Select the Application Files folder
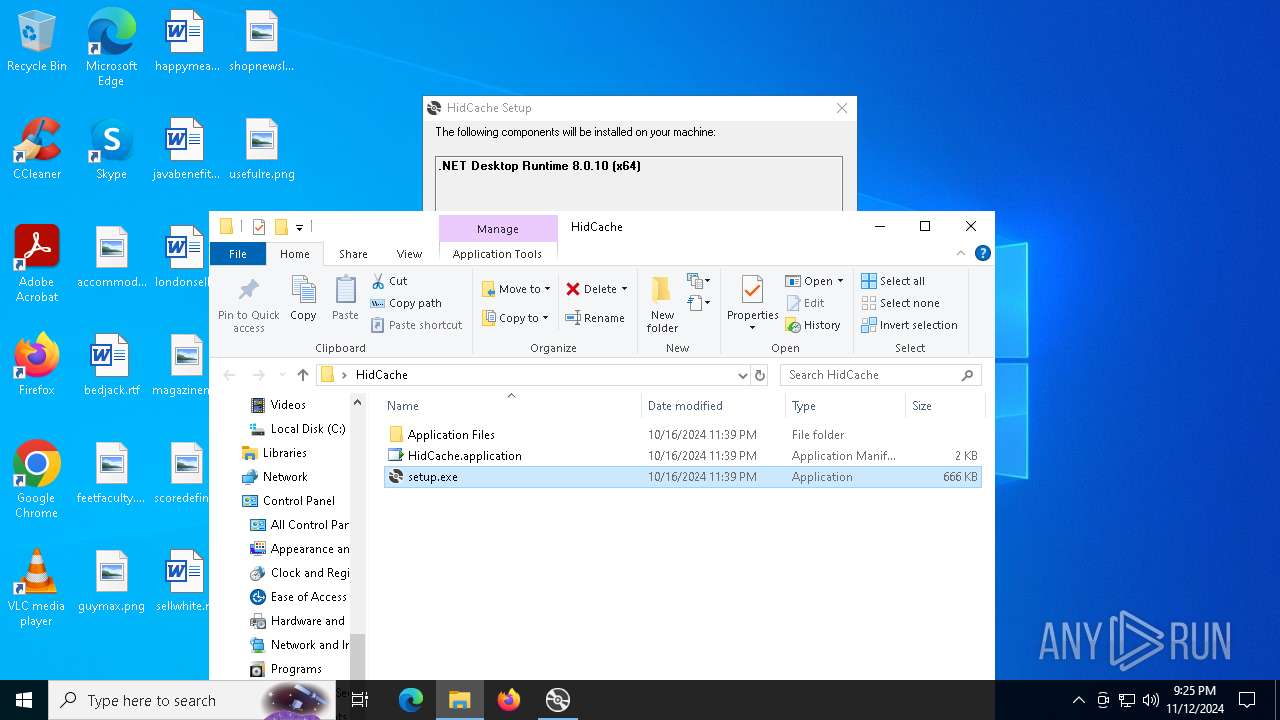Screen dimensions: 1280x720 683,435
